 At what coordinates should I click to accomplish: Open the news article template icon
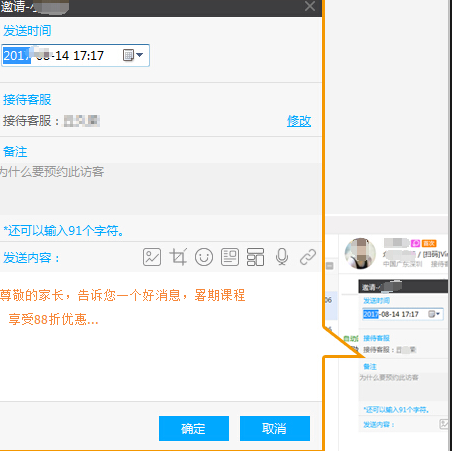[230, 257]
